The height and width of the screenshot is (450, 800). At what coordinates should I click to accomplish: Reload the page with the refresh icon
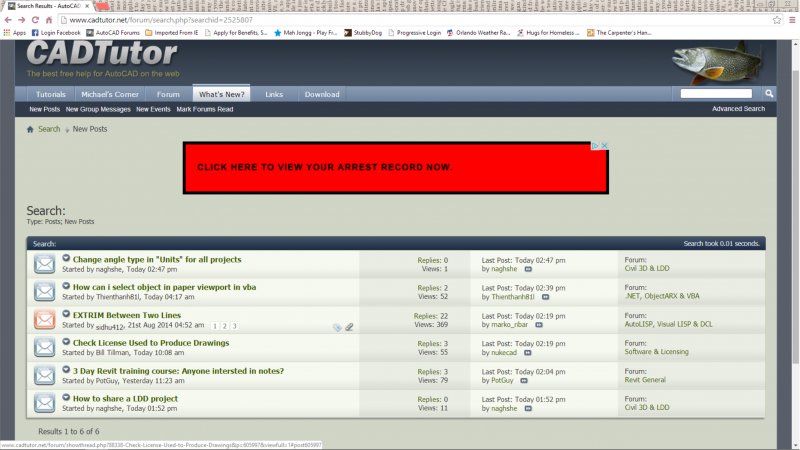(35, 20)
